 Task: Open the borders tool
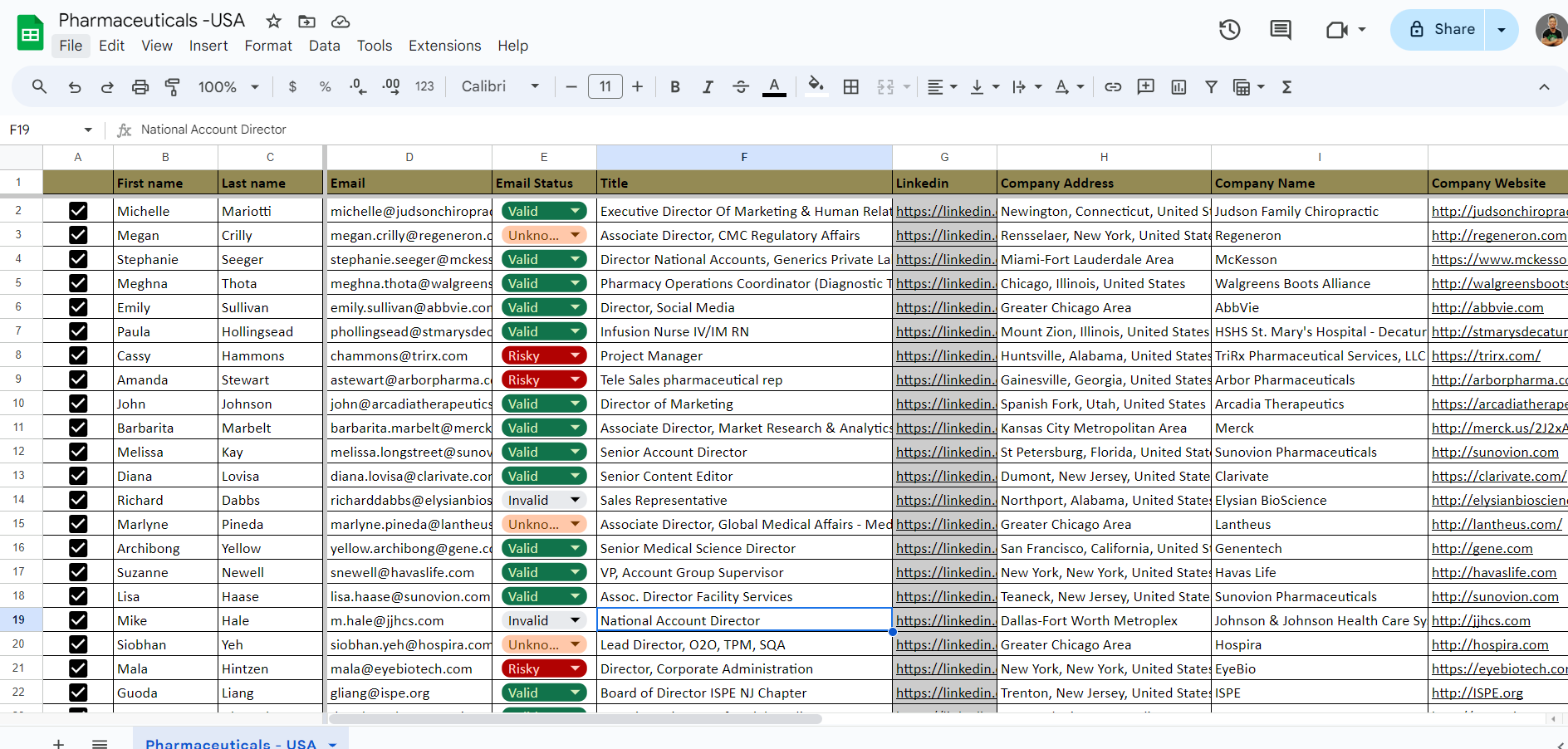pos(851,86)
